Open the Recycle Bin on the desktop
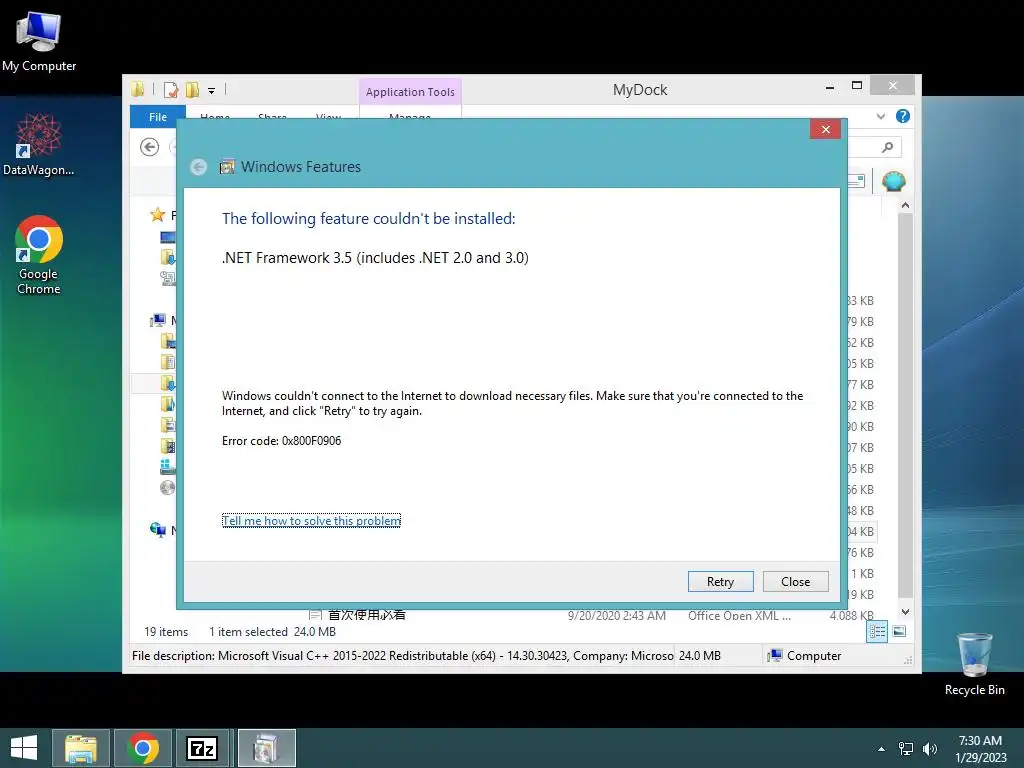Viewport: 1024px width, 768px height. (974, 664)
